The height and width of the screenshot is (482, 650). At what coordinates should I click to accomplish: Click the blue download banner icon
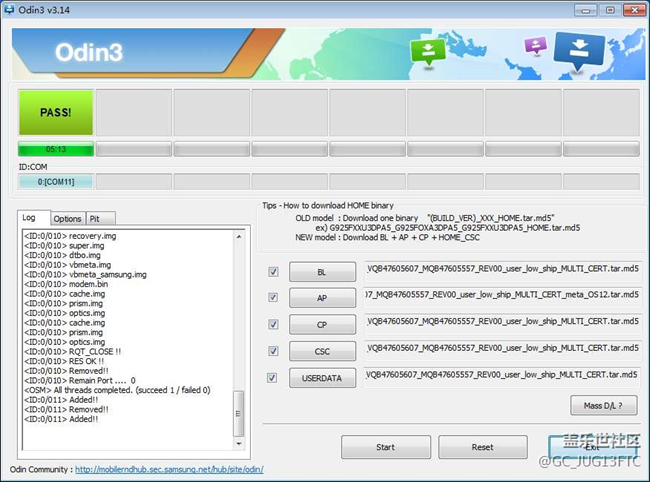click(579, 50)
